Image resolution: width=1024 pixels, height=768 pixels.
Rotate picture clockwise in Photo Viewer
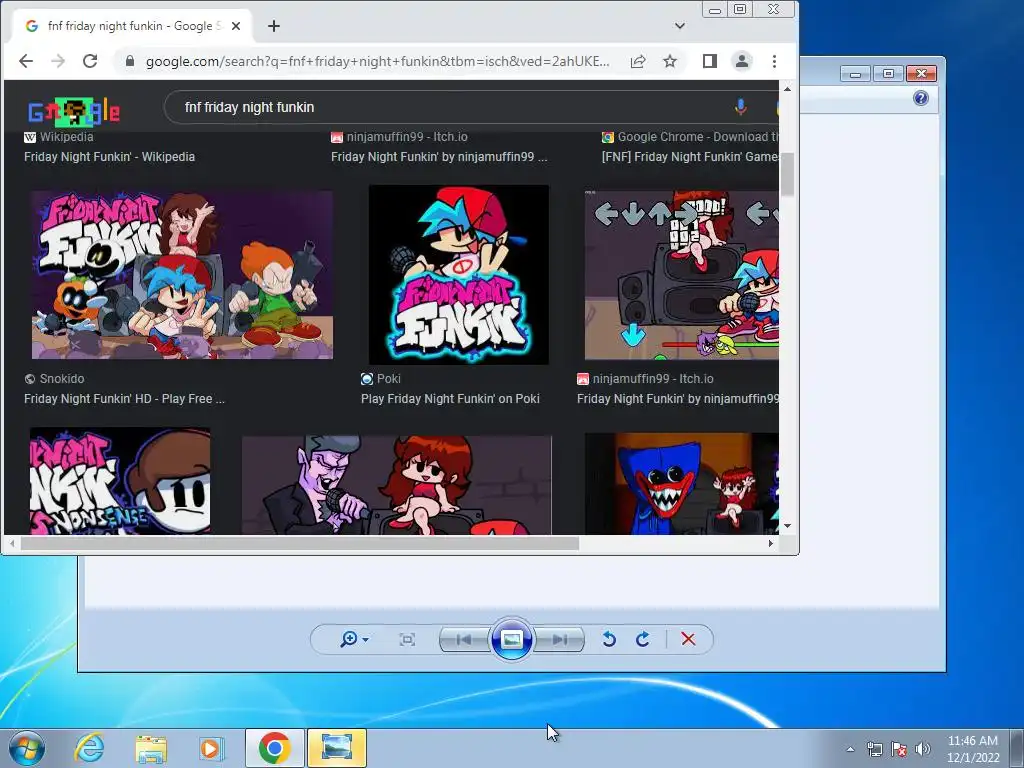tap(643, 639)
